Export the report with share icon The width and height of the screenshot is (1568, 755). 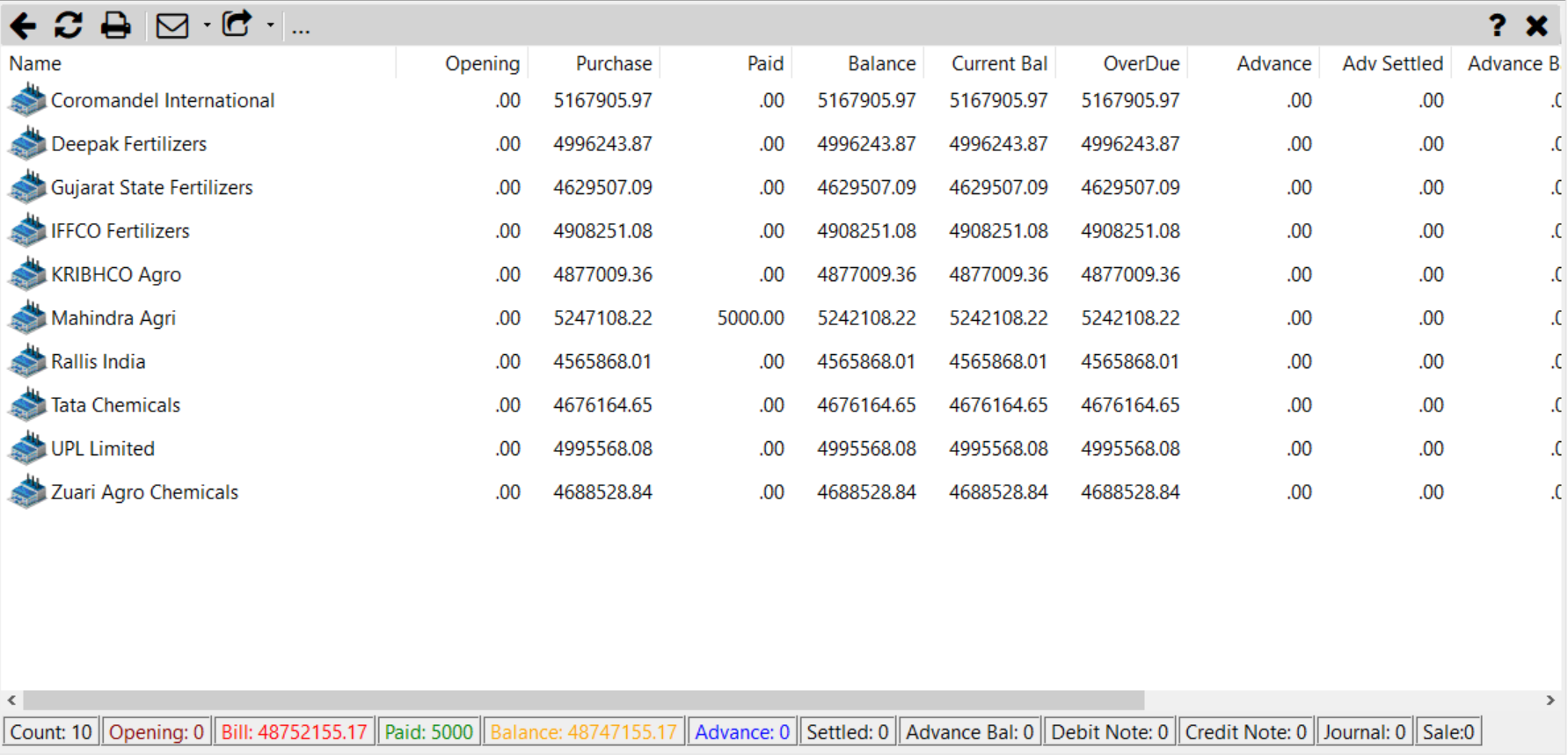pos(237,24)
